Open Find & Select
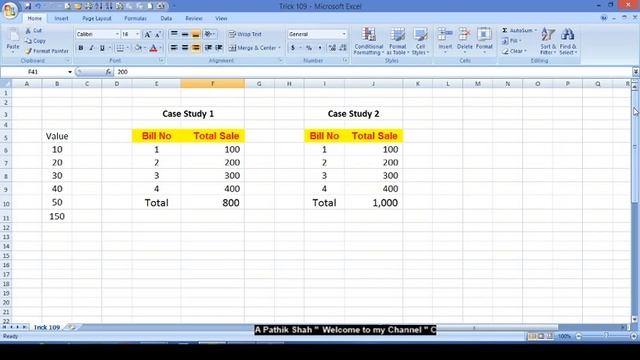This screenshot has width=640, height=360. pos(567,41)
